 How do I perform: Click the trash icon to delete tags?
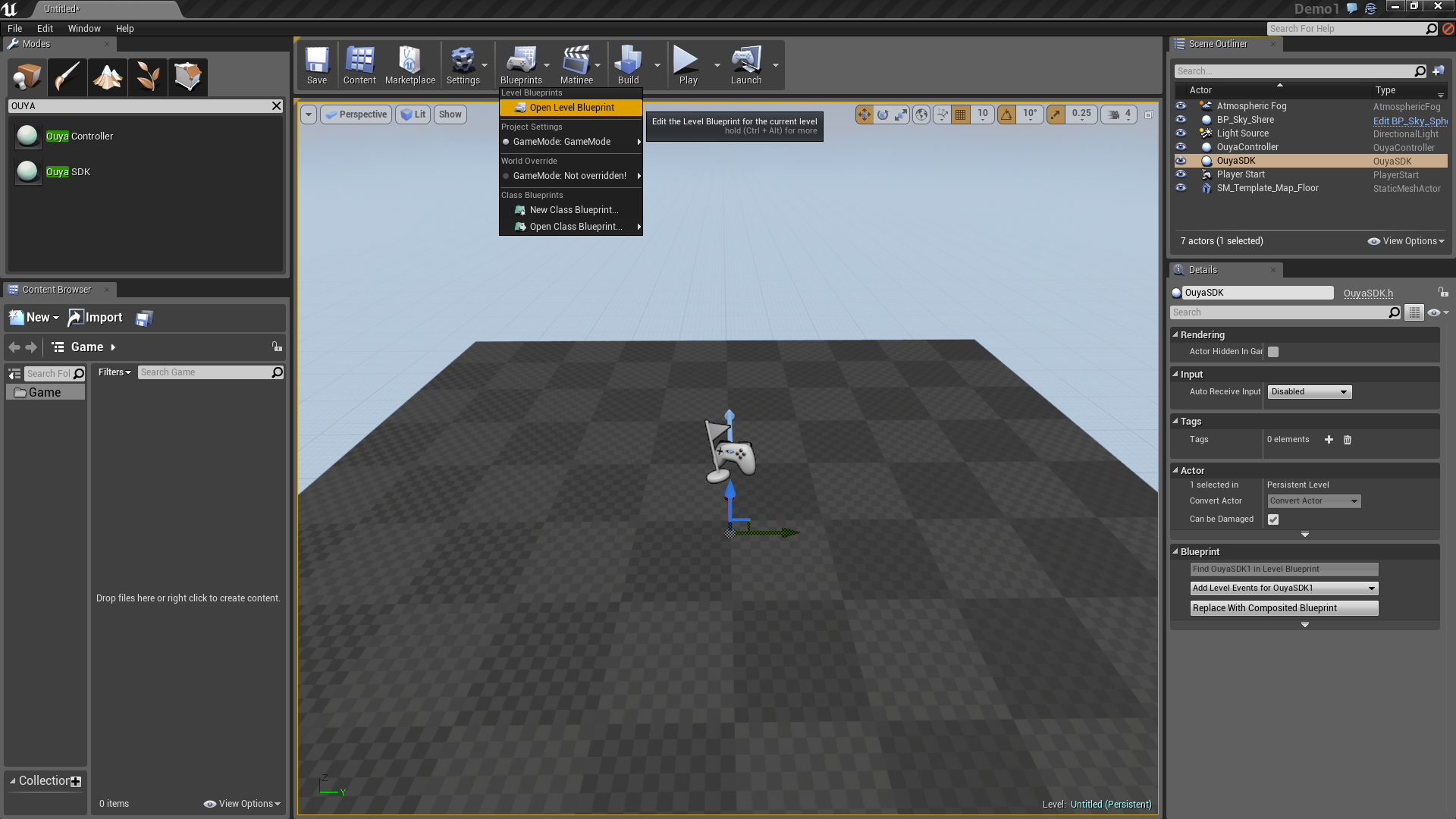[x=1348, y=440]
